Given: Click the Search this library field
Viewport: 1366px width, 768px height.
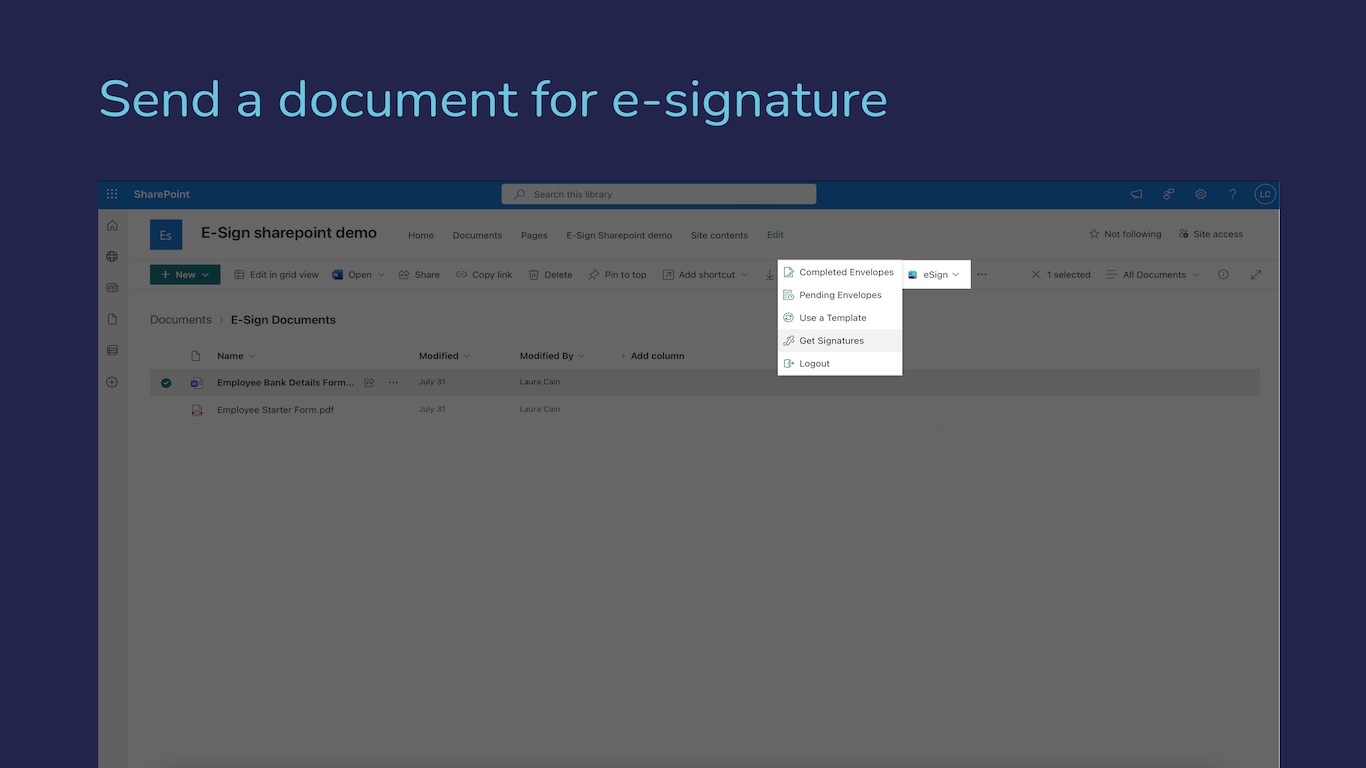Looking at the screenshot, I should click(x=659, y=194).
